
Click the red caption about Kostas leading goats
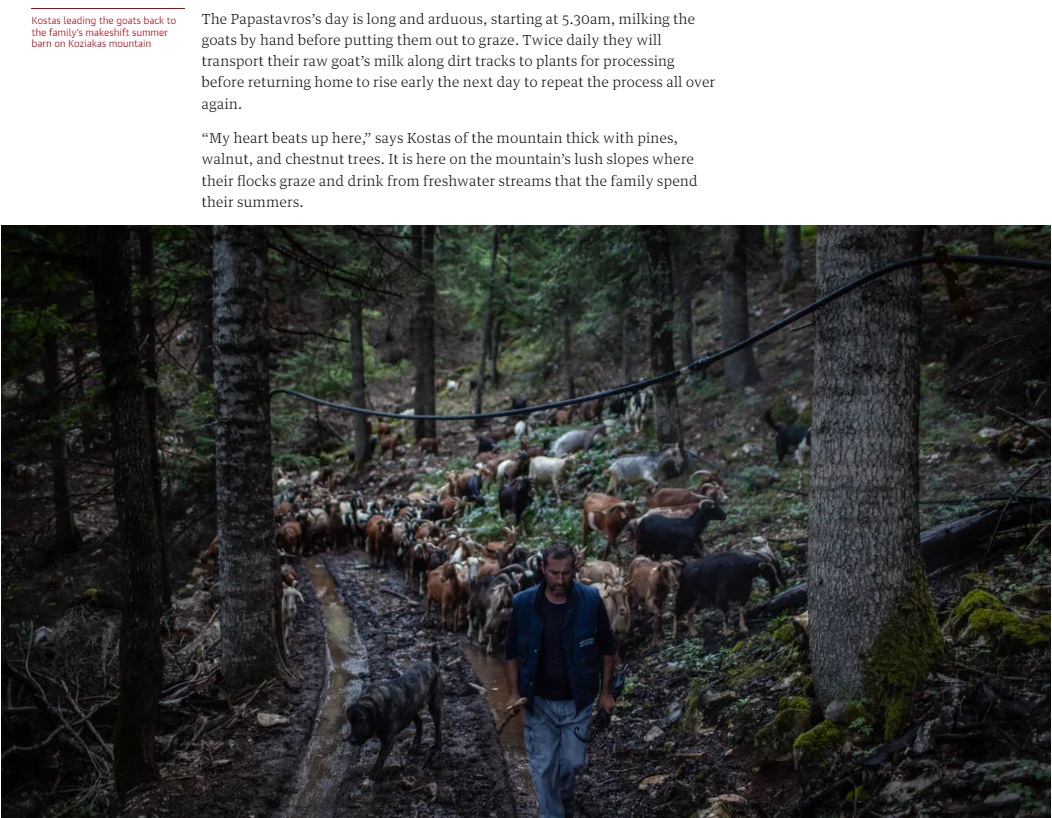pyautogui.click(x=104, y=32)
